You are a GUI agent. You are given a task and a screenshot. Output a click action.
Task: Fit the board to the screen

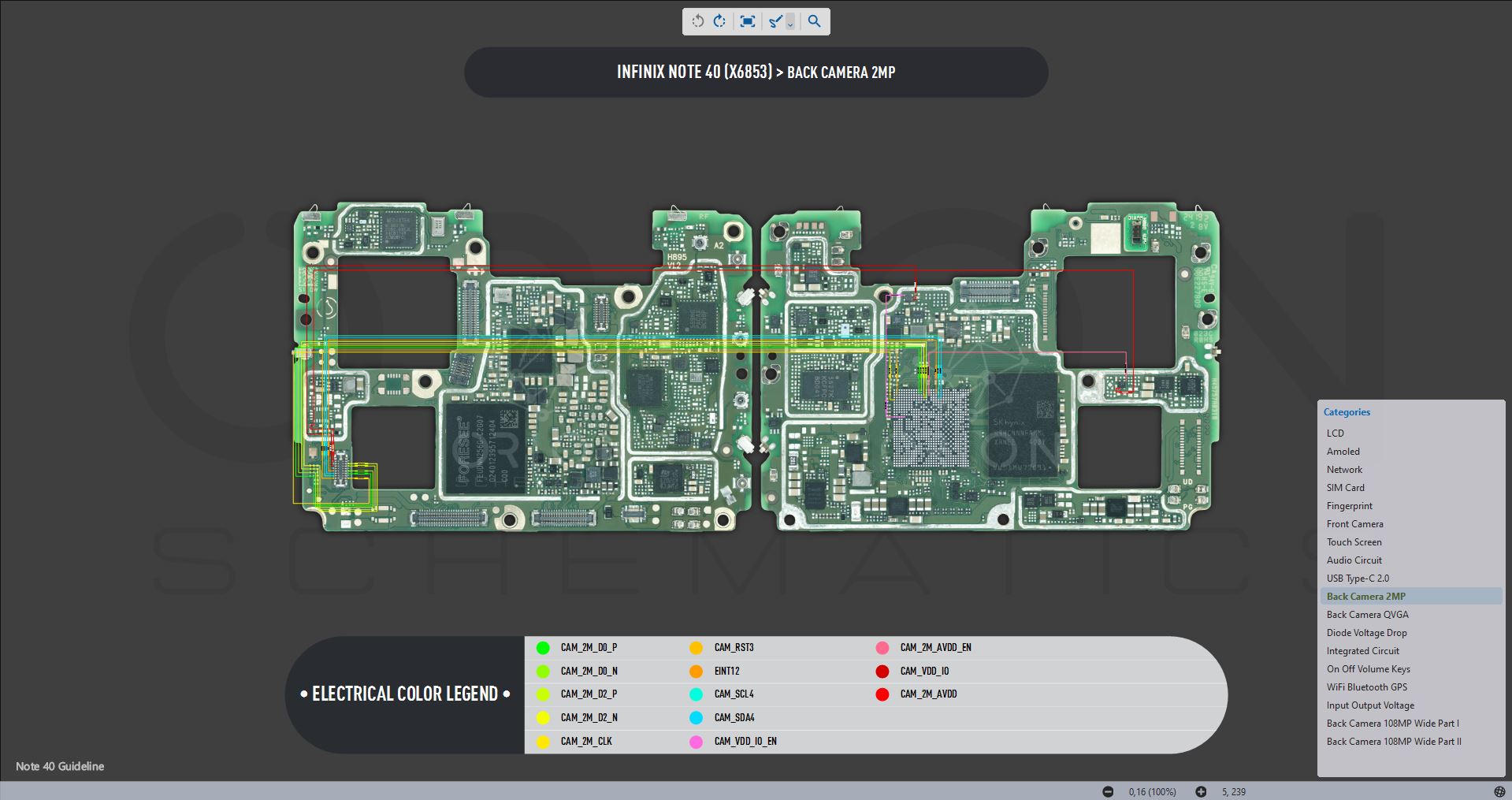pos(748,21)
